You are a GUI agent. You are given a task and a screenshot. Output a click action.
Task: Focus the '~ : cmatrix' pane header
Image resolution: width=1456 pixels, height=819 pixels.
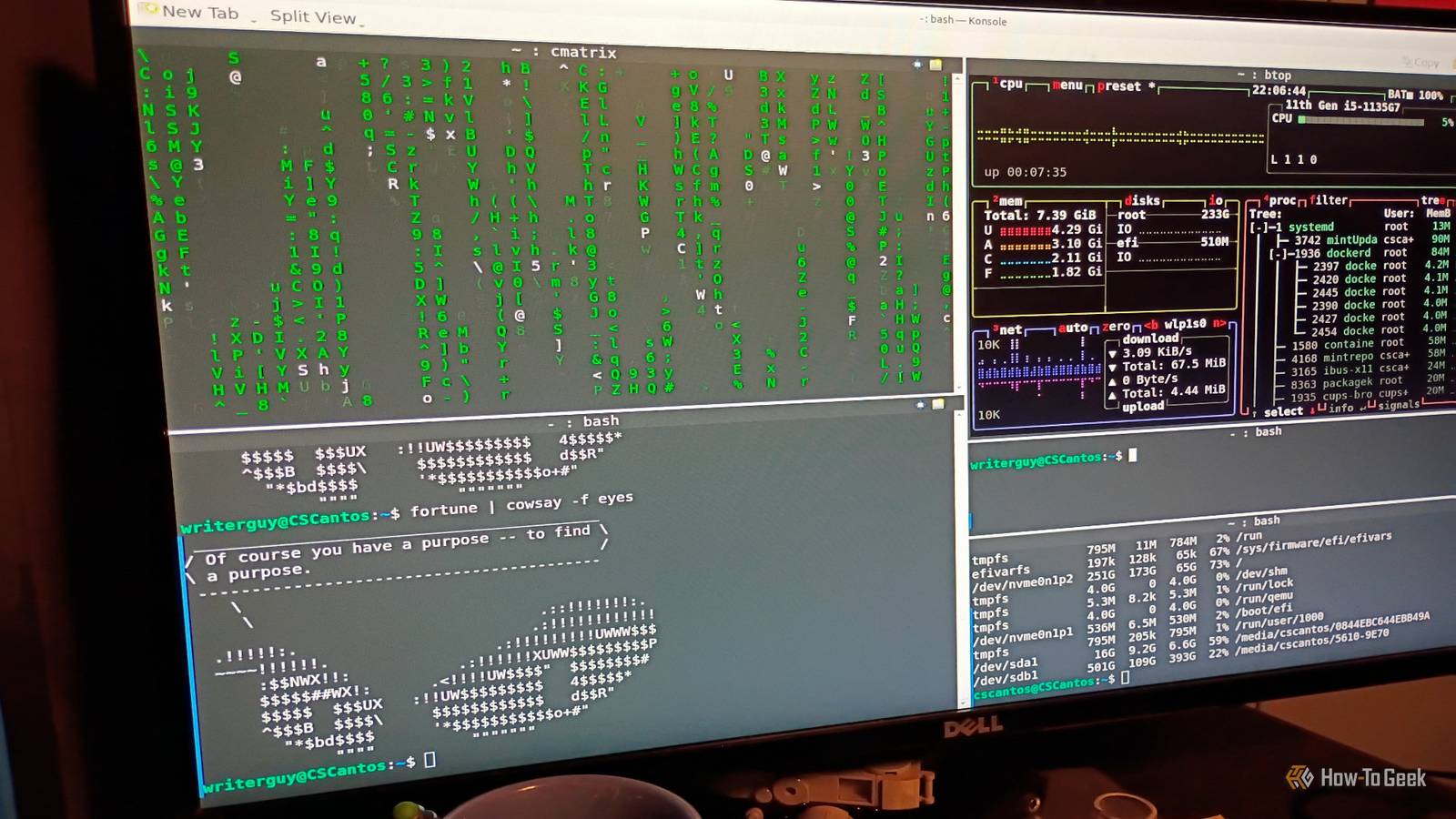pyautogui.click(x=564, y=52)
